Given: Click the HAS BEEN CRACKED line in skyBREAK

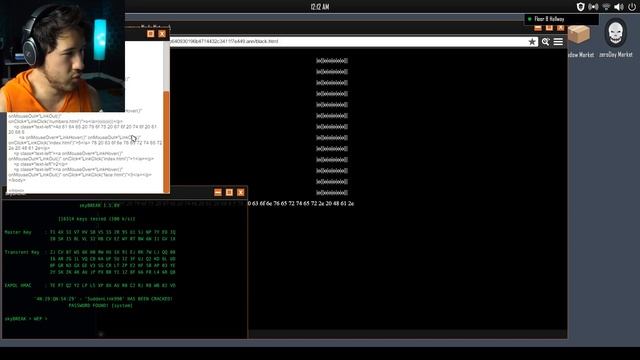Looking at the screenshot, I should coord(103,299).
